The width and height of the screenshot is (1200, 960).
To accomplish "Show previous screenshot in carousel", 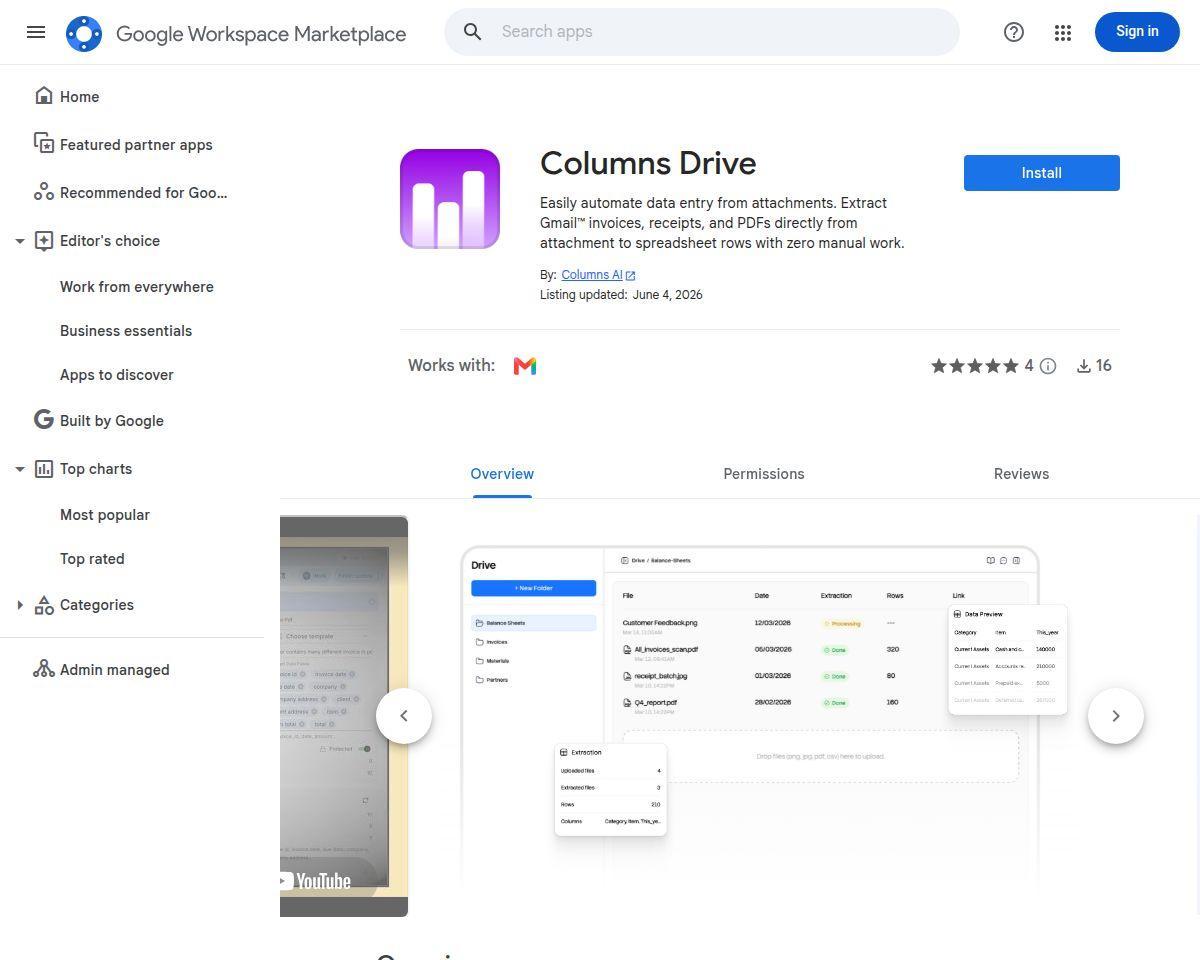I will [404, 716].
